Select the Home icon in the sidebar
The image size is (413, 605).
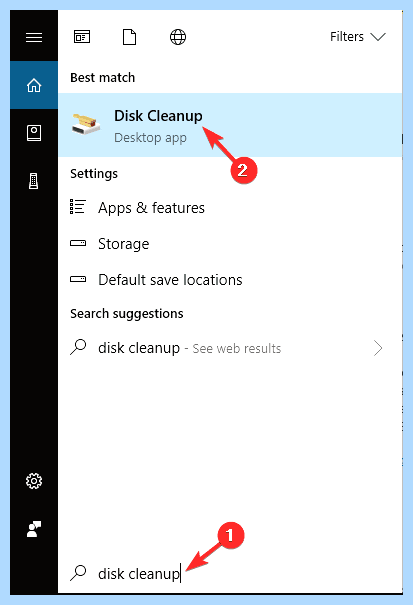click(34, 85)
